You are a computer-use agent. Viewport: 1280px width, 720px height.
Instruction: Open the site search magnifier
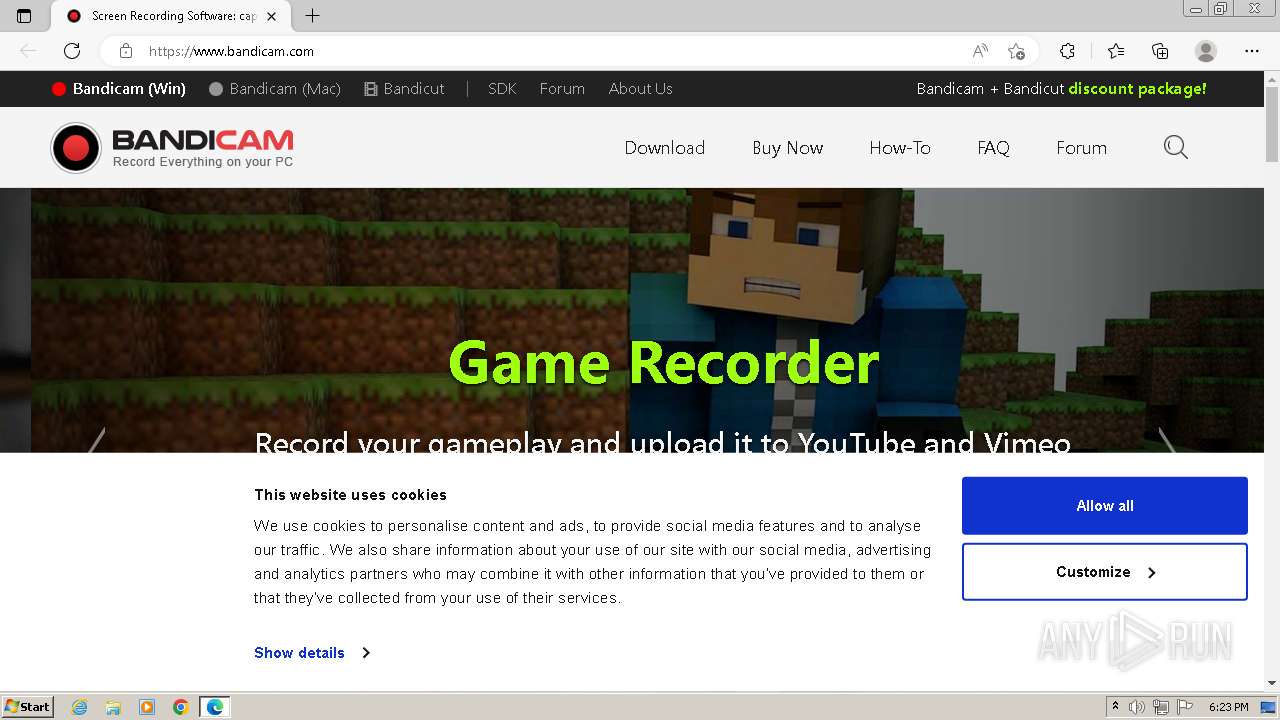(1176, 148)
